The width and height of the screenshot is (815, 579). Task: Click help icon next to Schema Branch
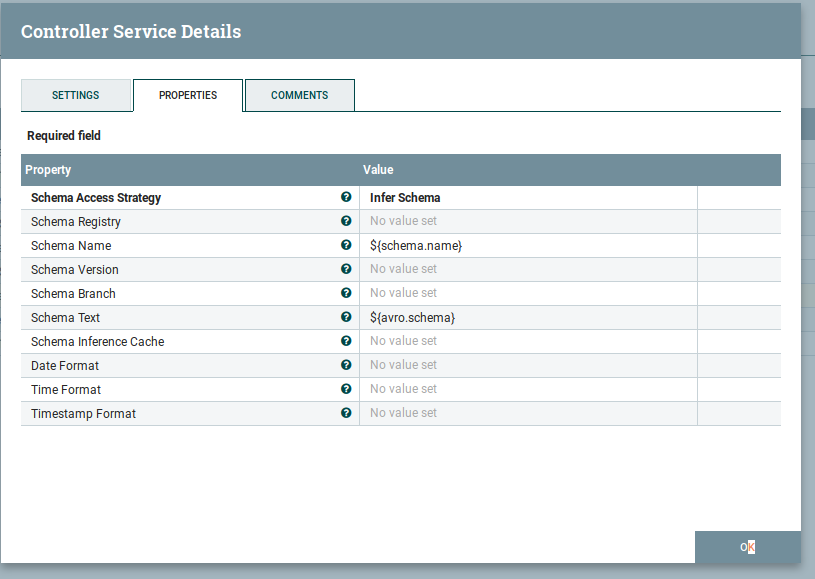346,293
